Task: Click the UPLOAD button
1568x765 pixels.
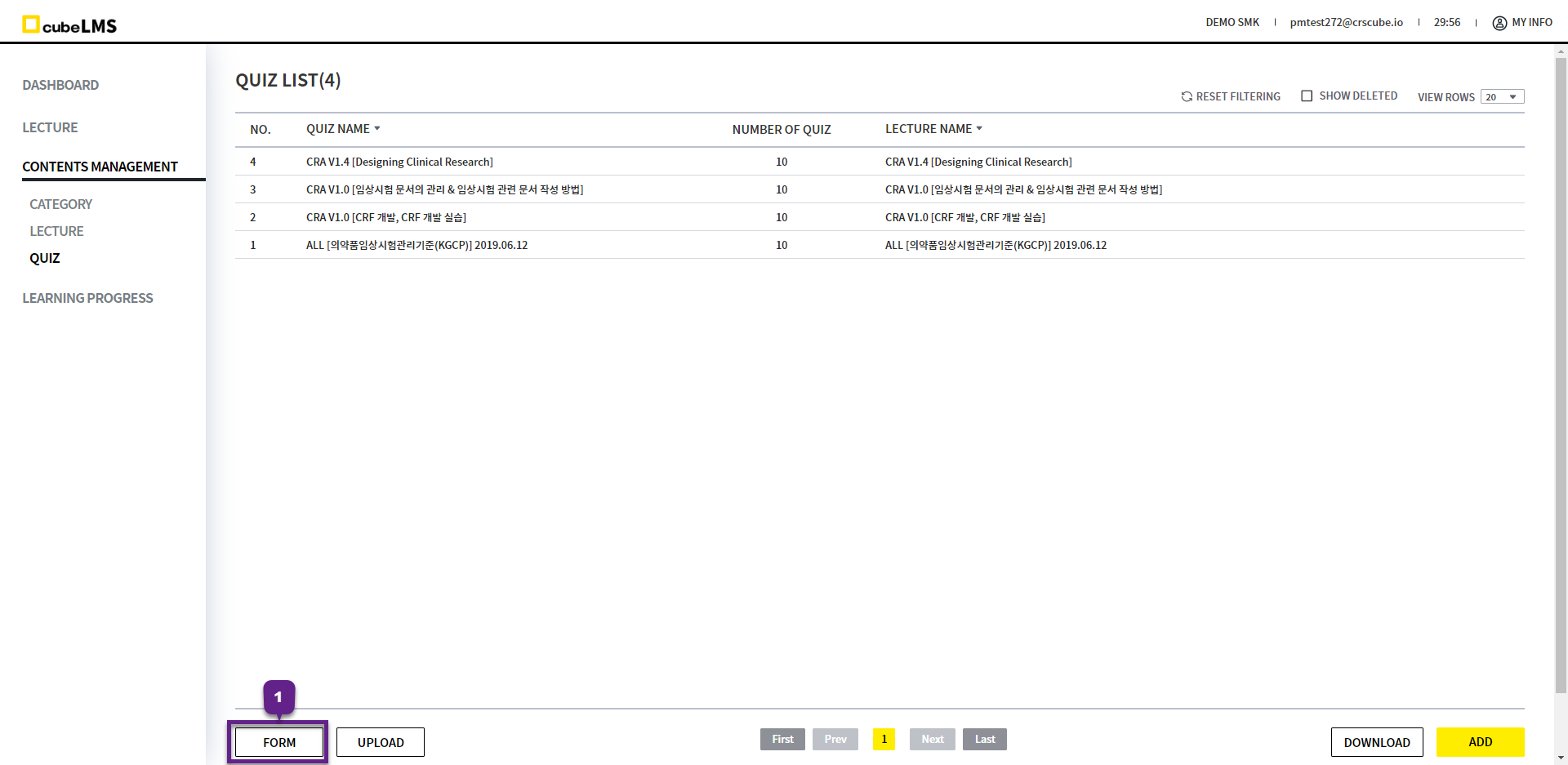Action: click(x=381, y=742)
